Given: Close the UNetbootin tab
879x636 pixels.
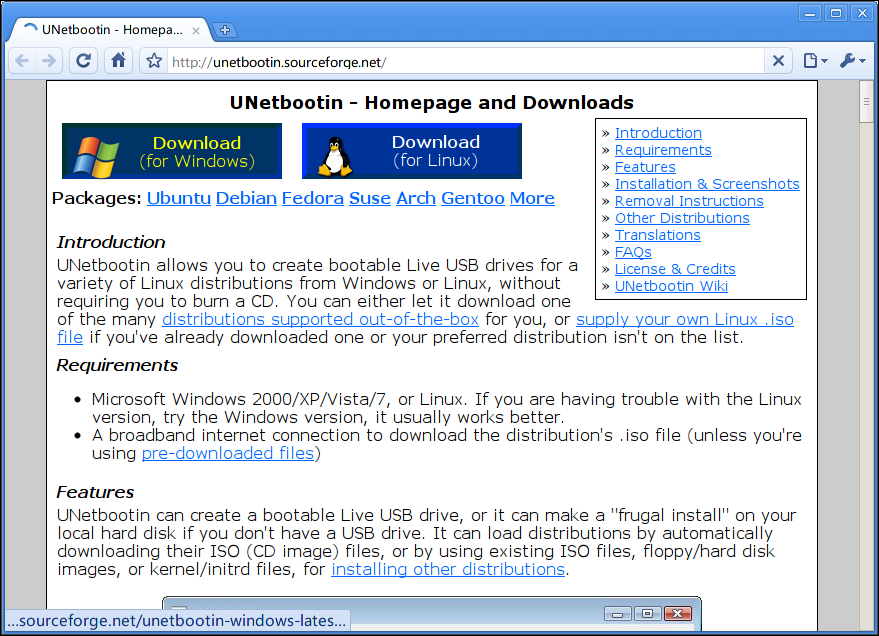Looking at the screenshot, I should pos(196,31).
